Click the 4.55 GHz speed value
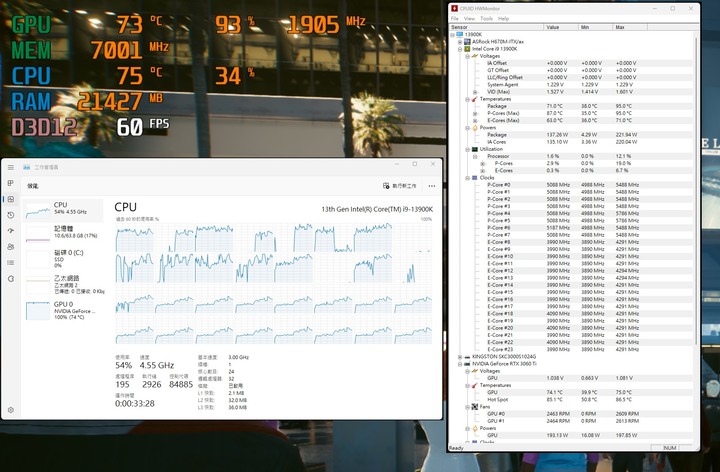The width and height of the screenshot is (720, 472). coord(157,365)
